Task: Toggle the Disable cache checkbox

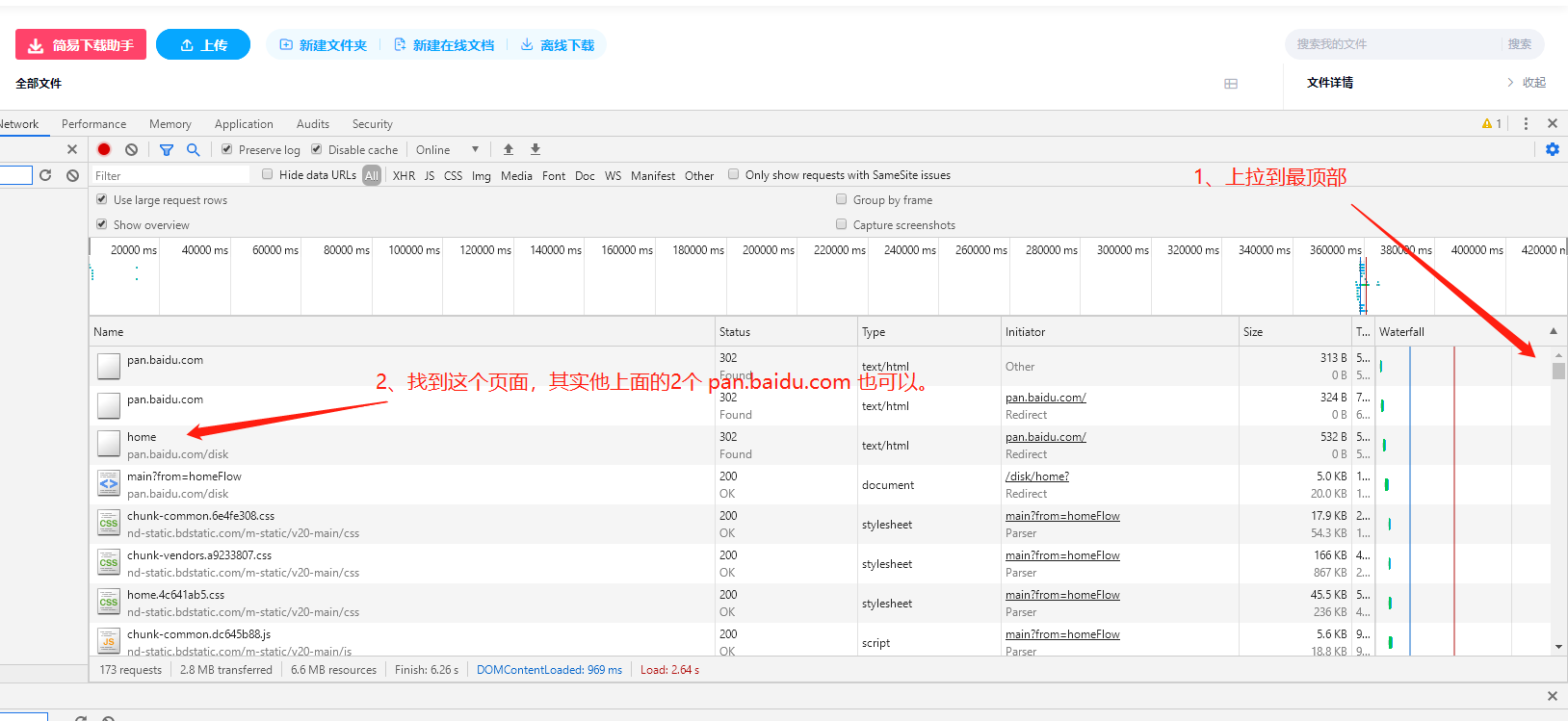Action: click(316, 149)
